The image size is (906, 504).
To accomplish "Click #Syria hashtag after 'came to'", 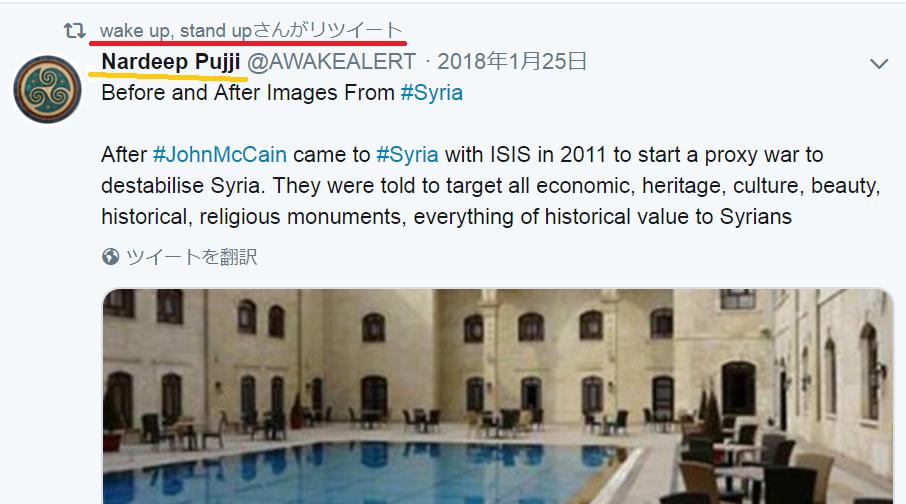I will pos(407,155).
